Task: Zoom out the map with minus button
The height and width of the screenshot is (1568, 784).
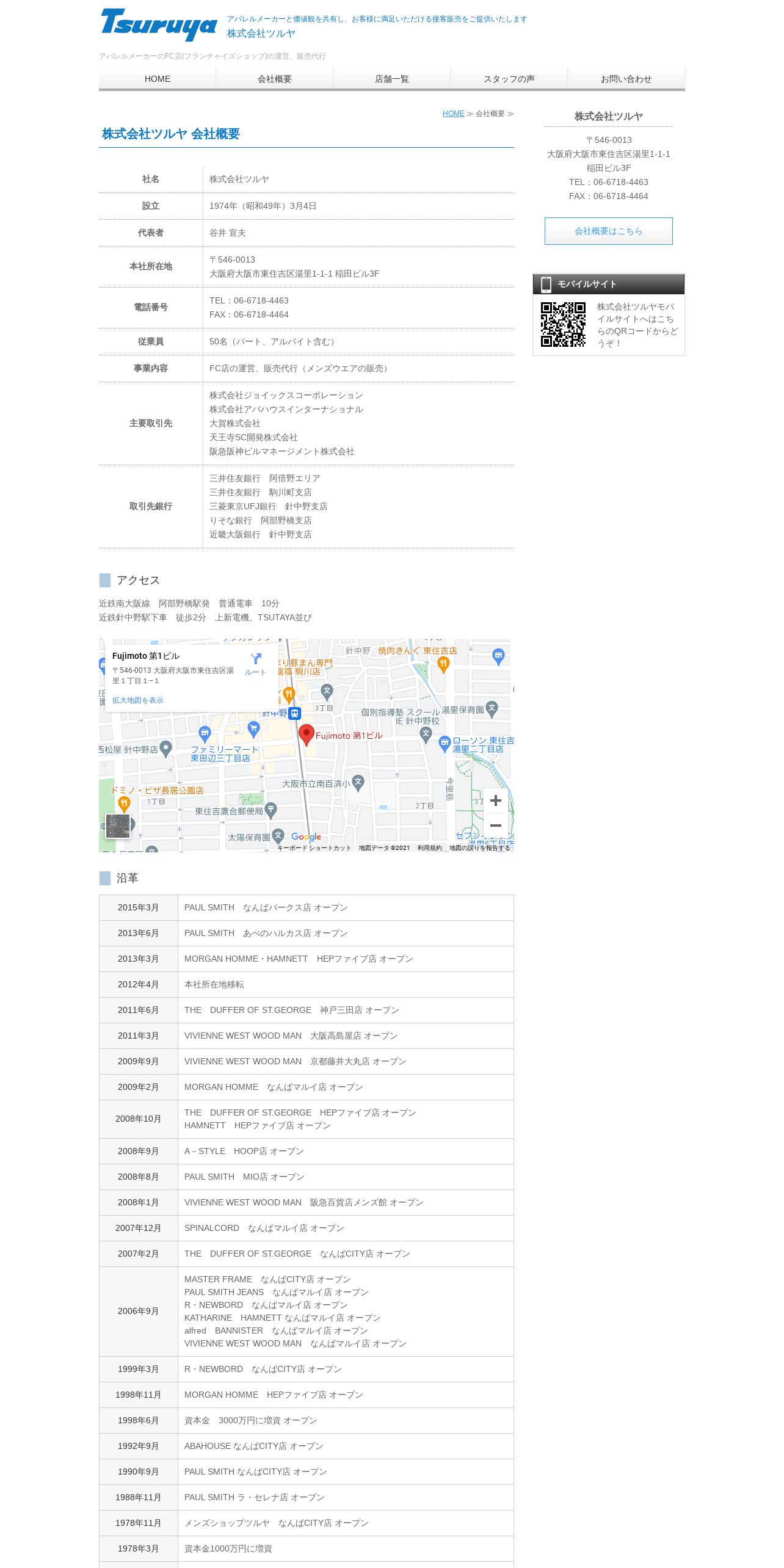Action: 496,826
